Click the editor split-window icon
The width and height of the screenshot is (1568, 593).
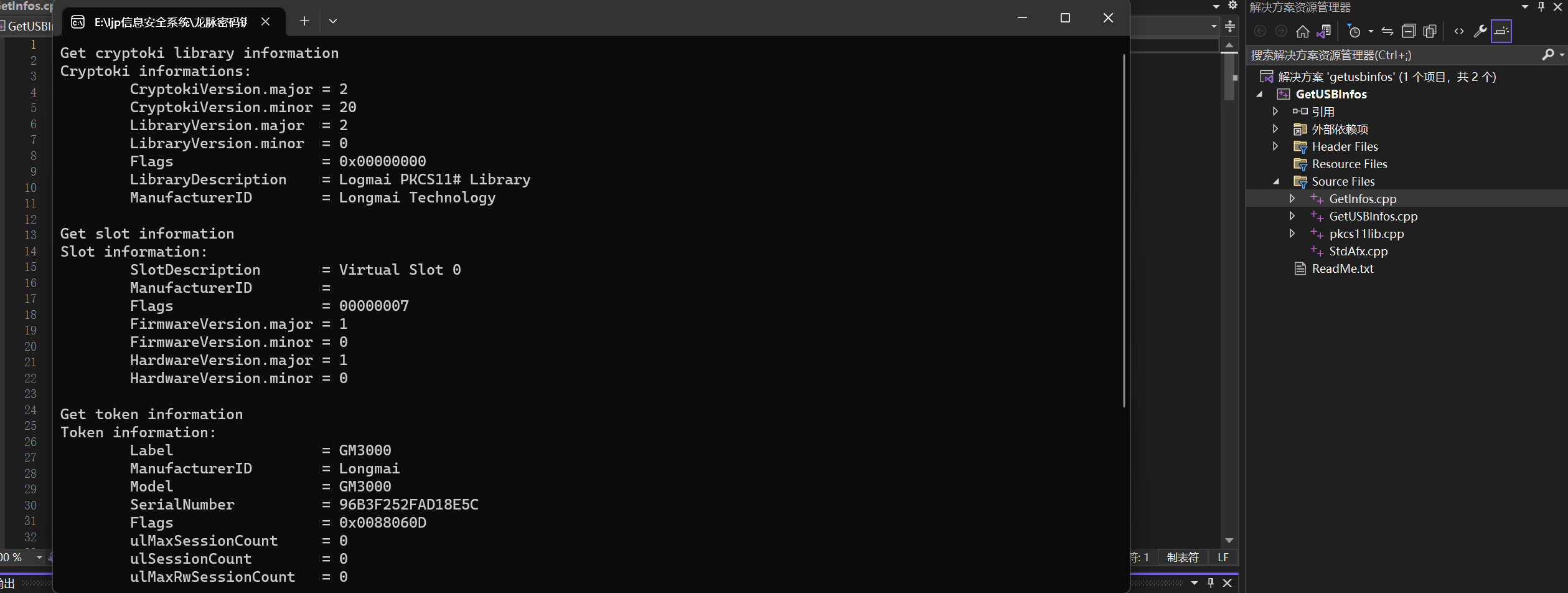click(x=1230, y=26)
